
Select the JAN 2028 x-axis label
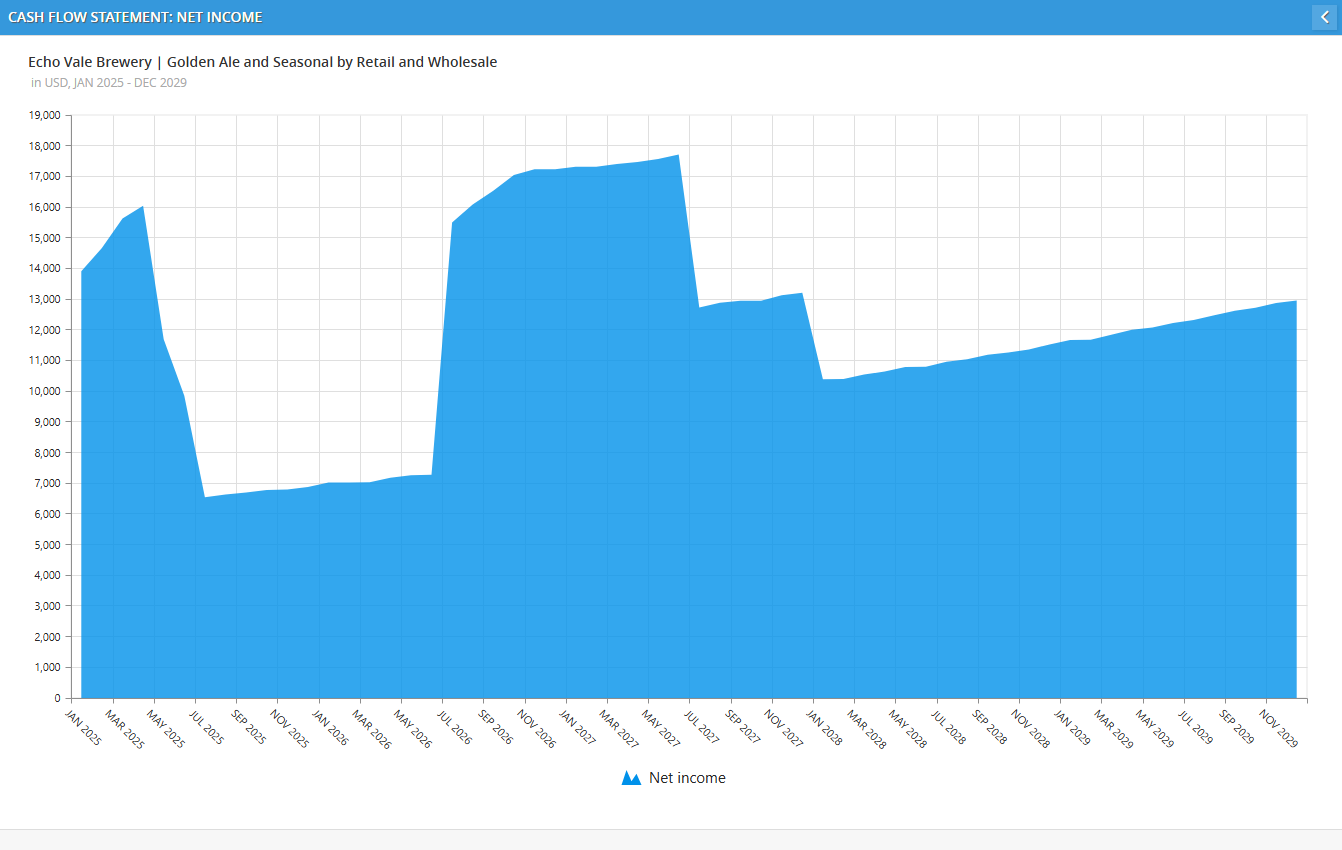coord(825,729)
